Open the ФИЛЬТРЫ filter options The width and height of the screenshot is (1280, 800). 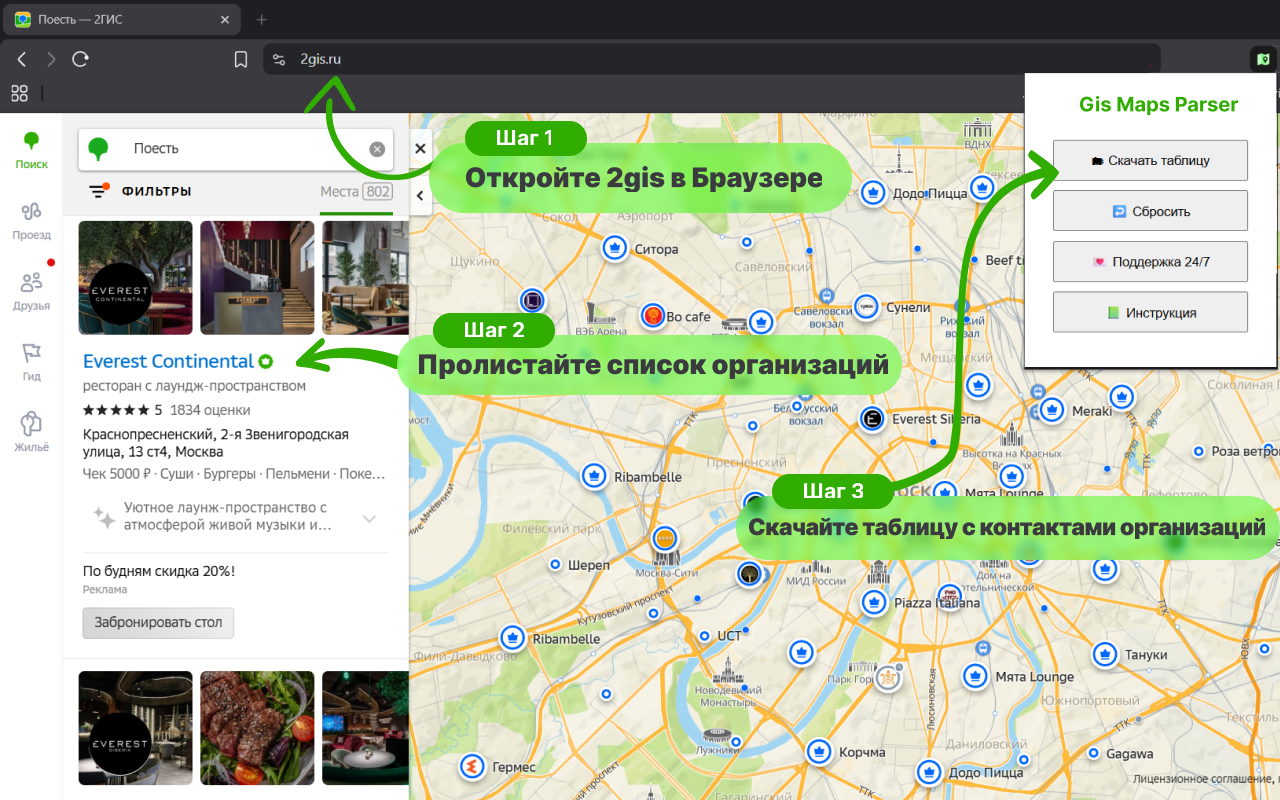(x=140, y=191)
